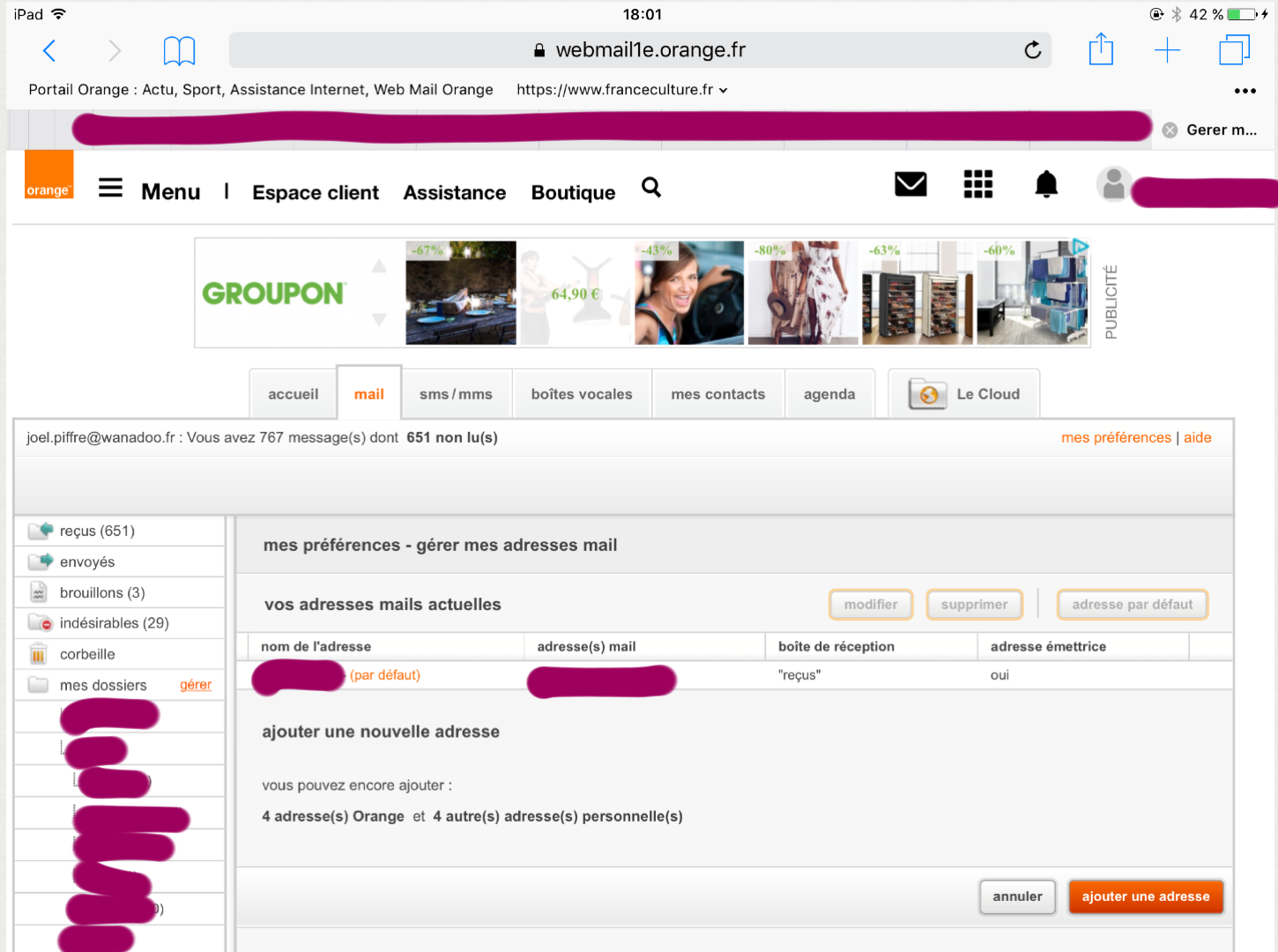Switch to the agenda tab

[829, 394]
